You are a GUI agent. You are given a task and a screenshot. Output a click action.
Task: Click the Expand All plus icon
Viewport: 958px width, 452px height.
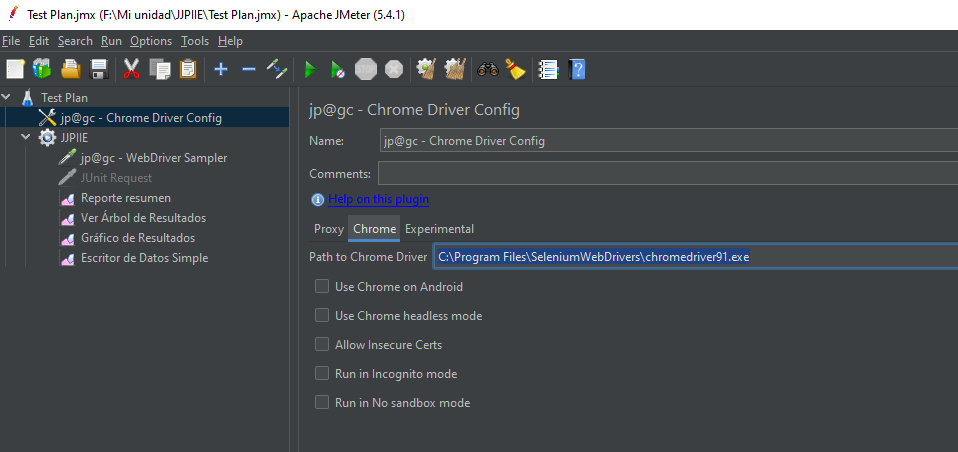221,69
